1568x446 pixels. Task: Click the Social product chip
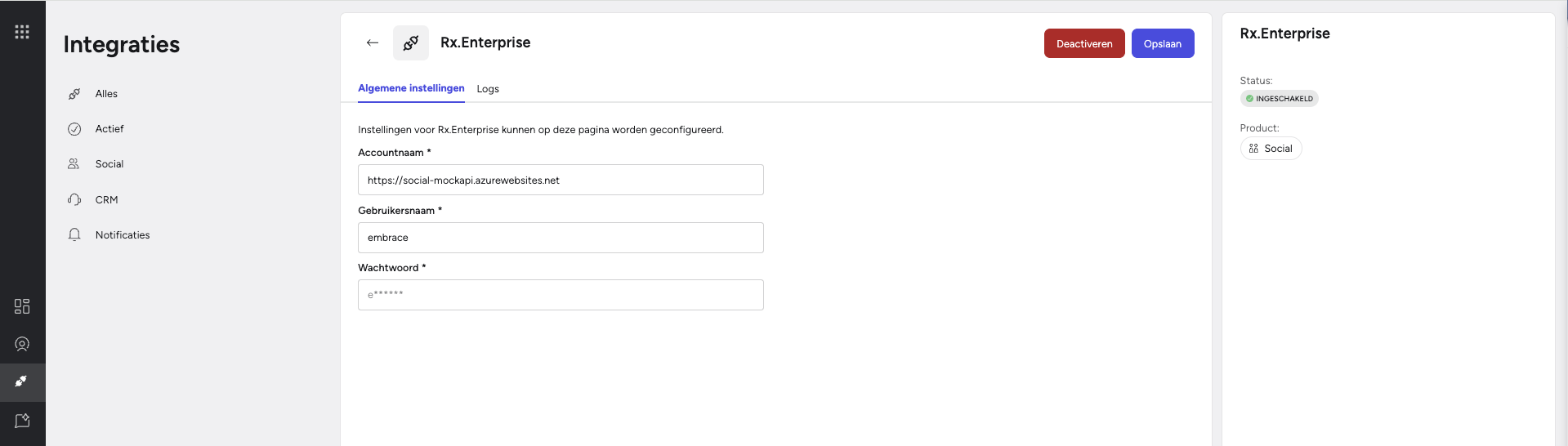click(1271, 149)
